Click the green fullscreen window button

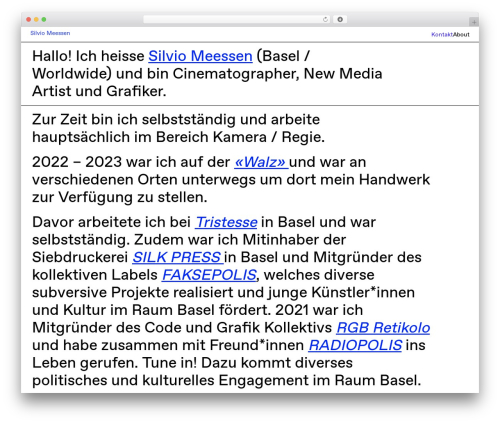click(x=44, y=19)
